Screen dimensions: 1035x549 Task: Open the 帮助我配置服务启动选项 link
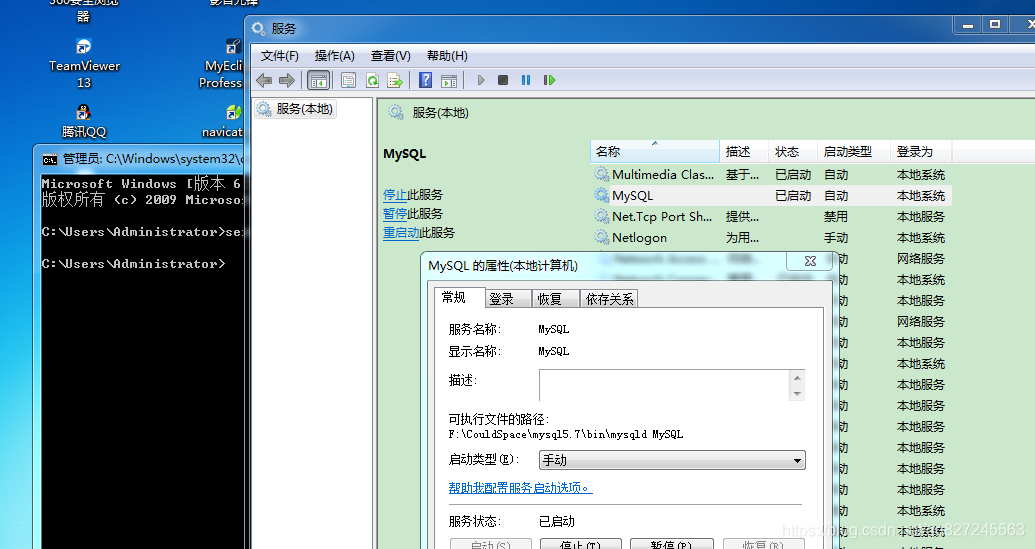coord(520,488)
